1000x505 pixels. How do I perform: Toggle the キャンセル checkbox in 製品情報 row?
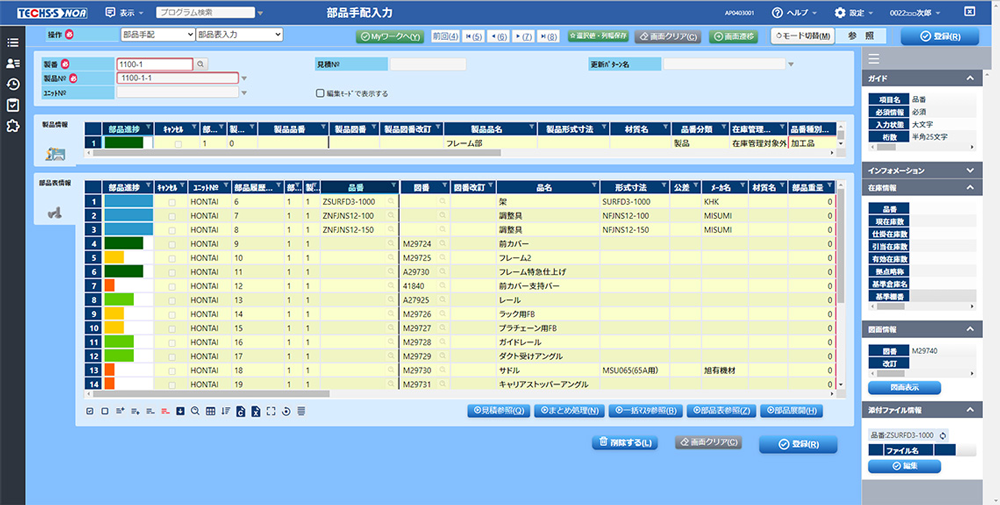tap(178, 144)
